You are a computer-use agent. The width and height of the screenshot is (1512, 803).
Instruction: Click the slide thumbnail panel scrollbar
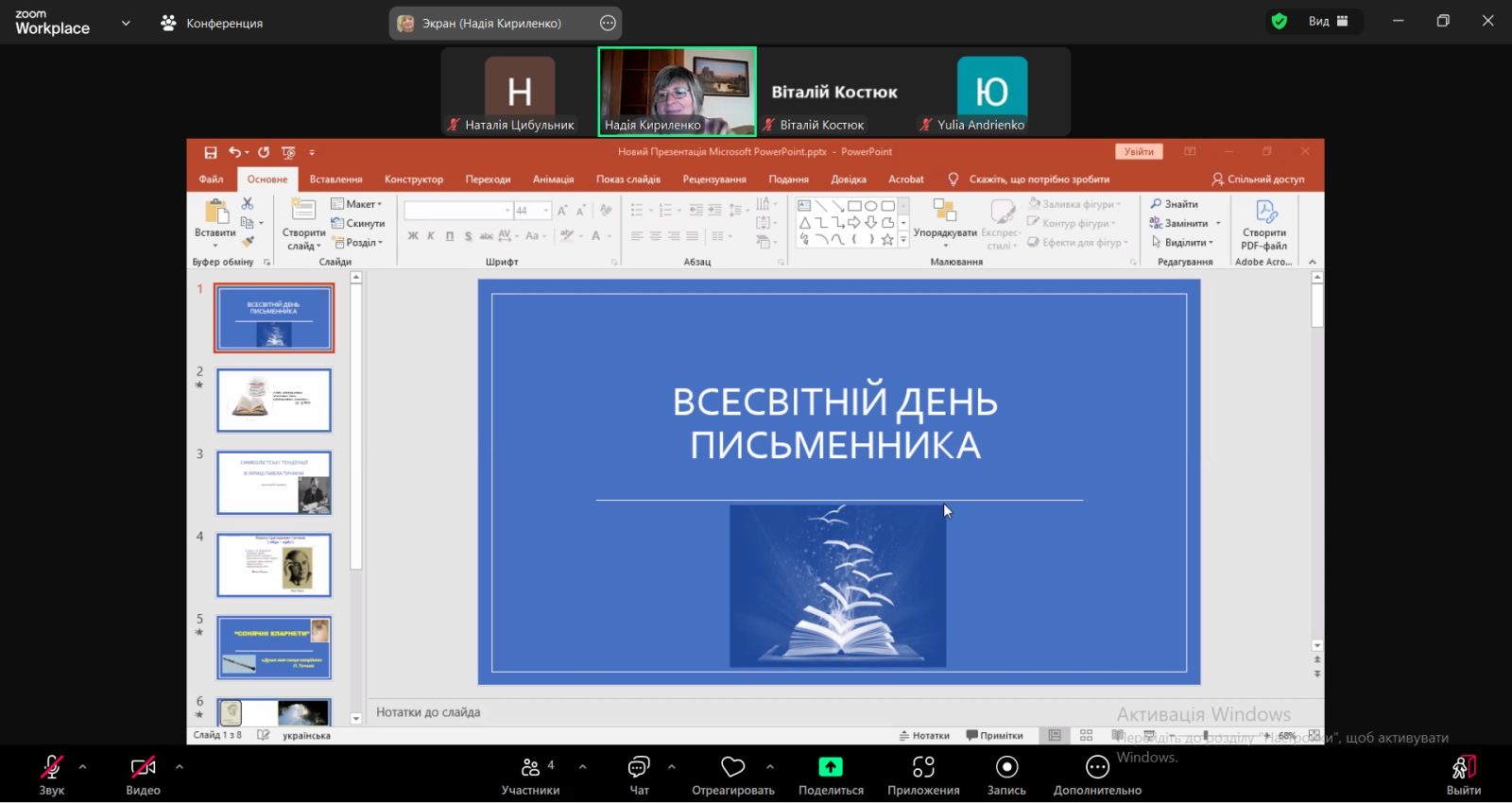click(356, 425)
